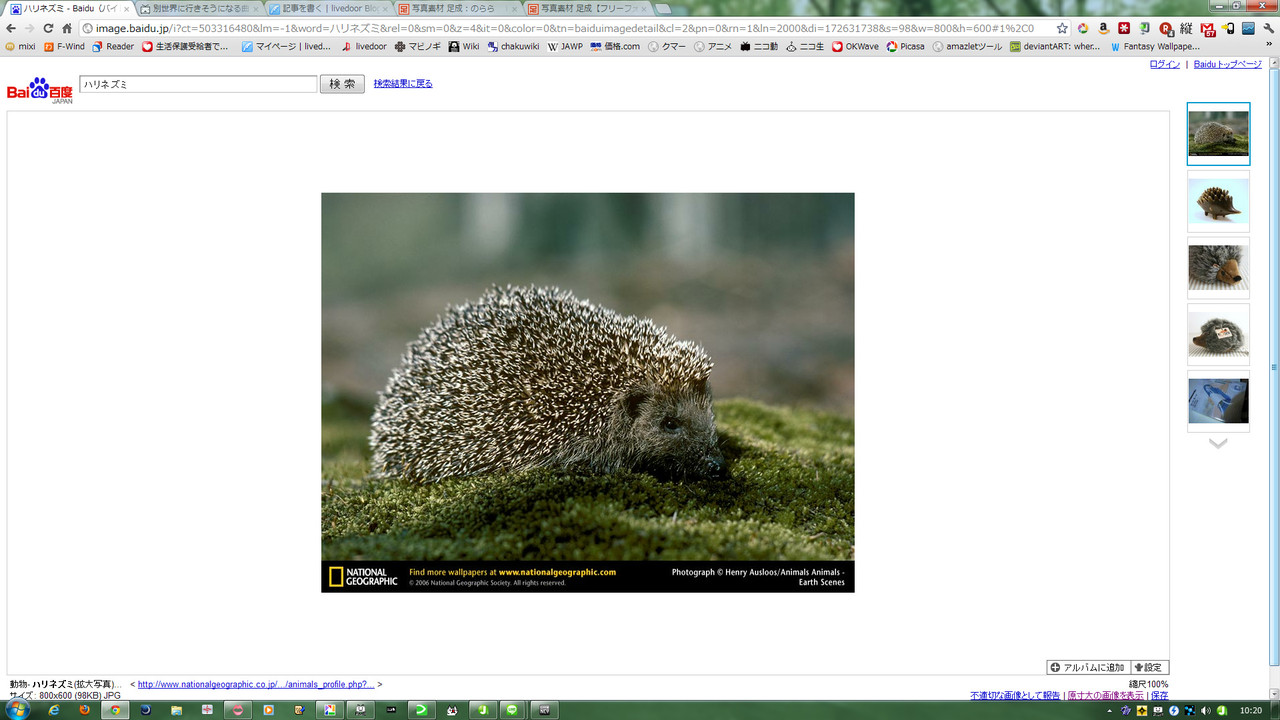Open Firefox from the taskbar
Image resolution: width=1280 pixels, height=720 pixels.
click(84, 710)
